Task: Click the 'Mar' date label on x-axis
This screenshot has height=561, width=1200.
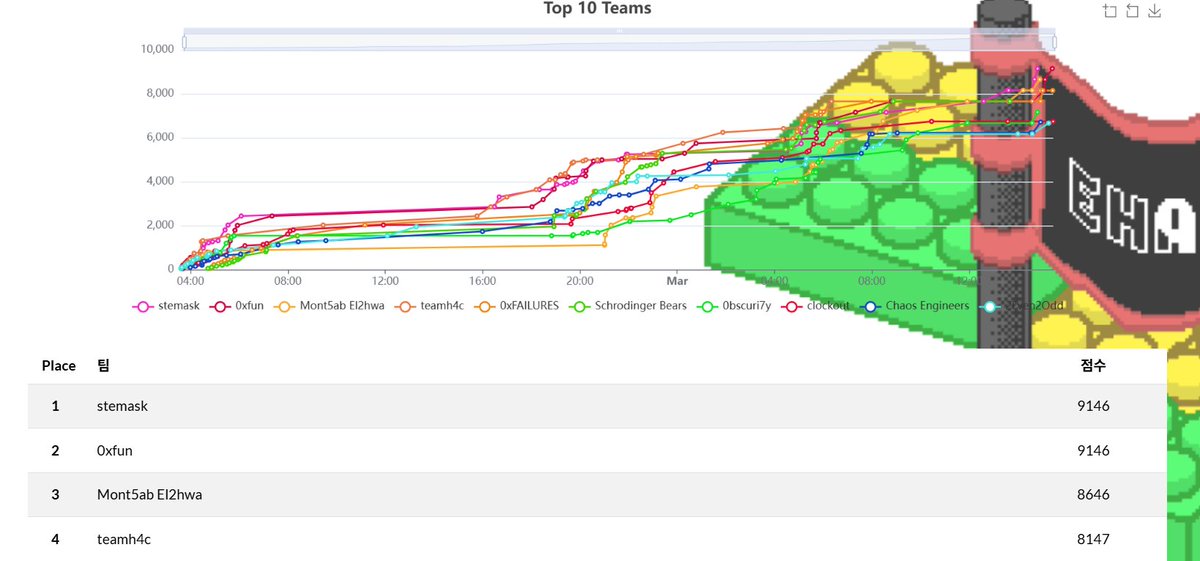Action: [677, 282]
